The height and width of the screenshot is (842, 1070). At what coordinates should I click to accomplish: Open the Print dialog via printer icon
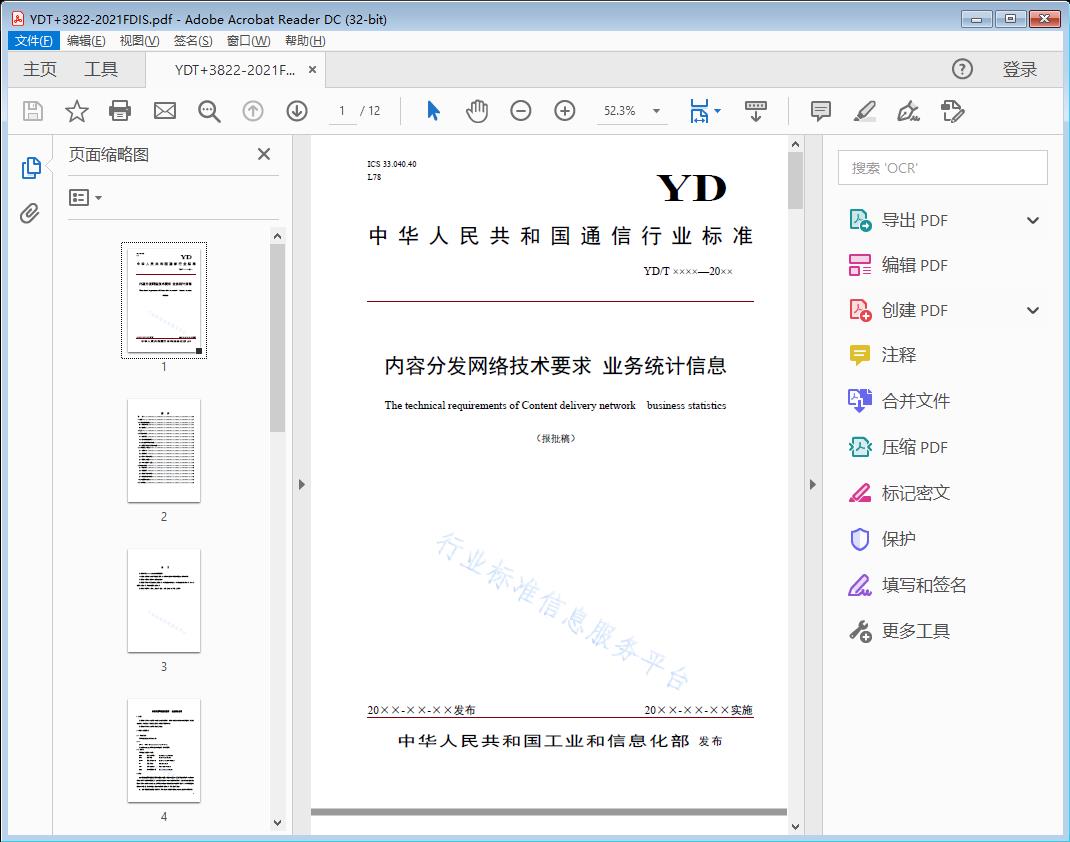pos(120,111)
